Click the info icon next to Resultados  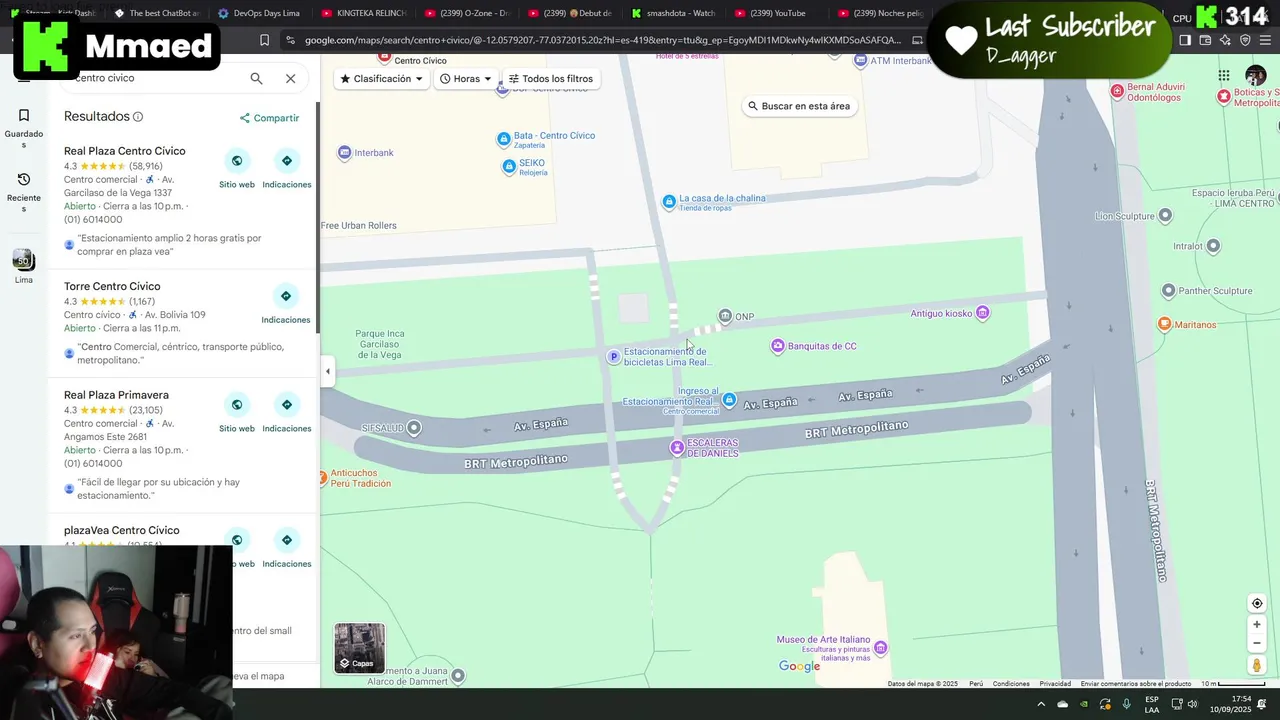138,117
